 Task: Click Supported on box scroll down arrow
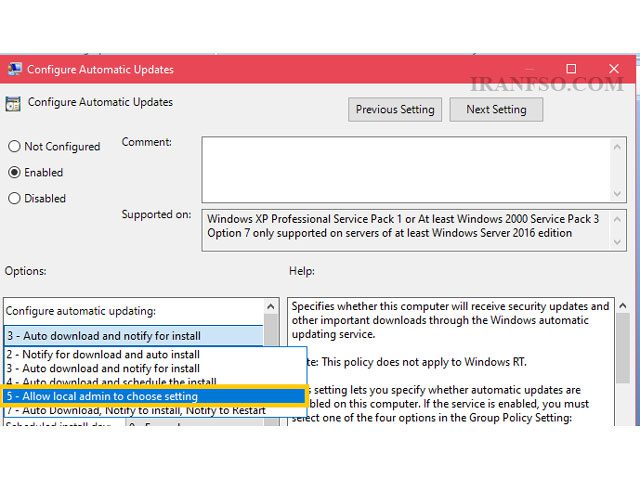coord(617,242)
